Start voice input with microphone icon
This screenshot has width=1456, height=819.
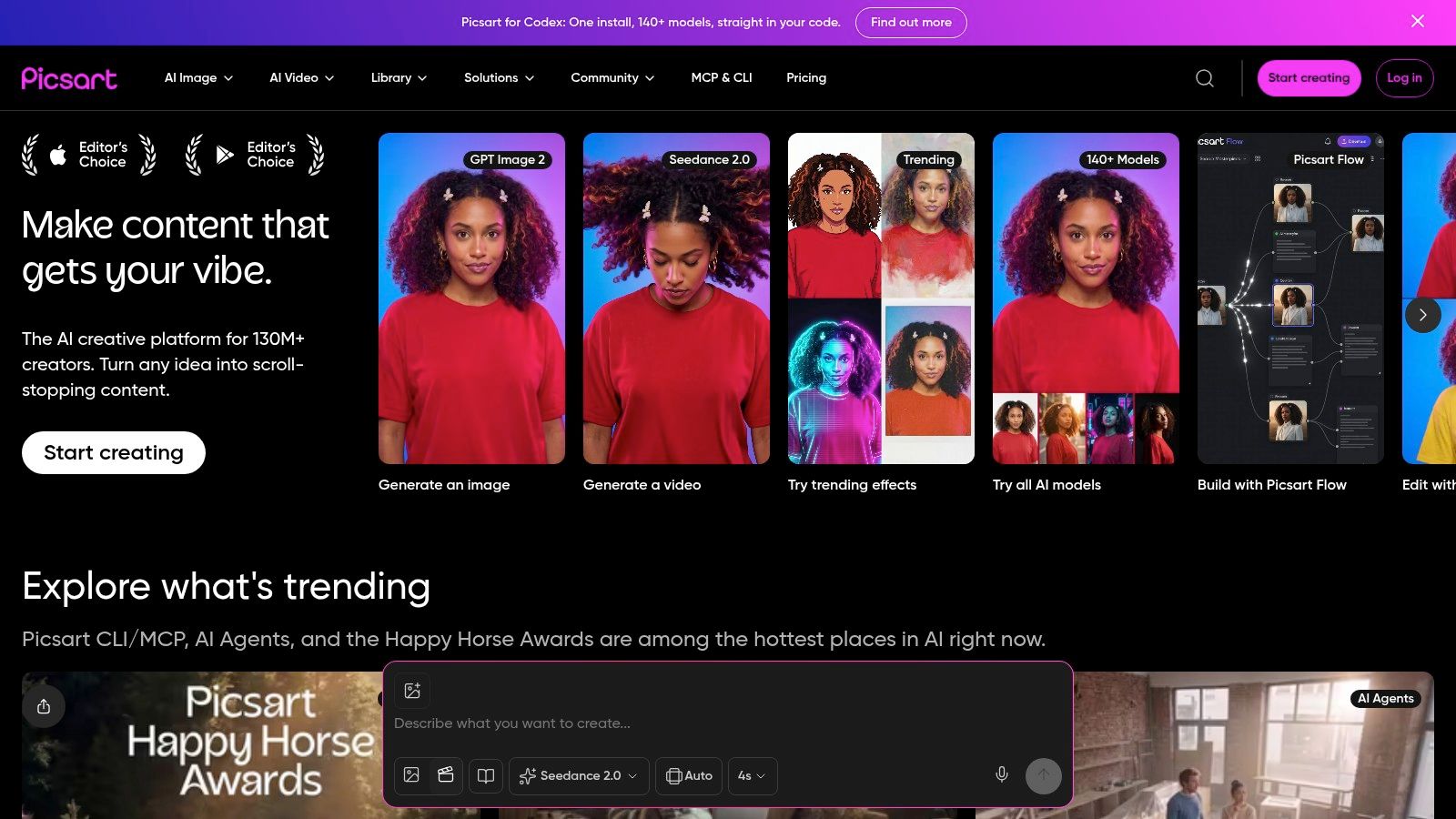[x=1002, y=775]
